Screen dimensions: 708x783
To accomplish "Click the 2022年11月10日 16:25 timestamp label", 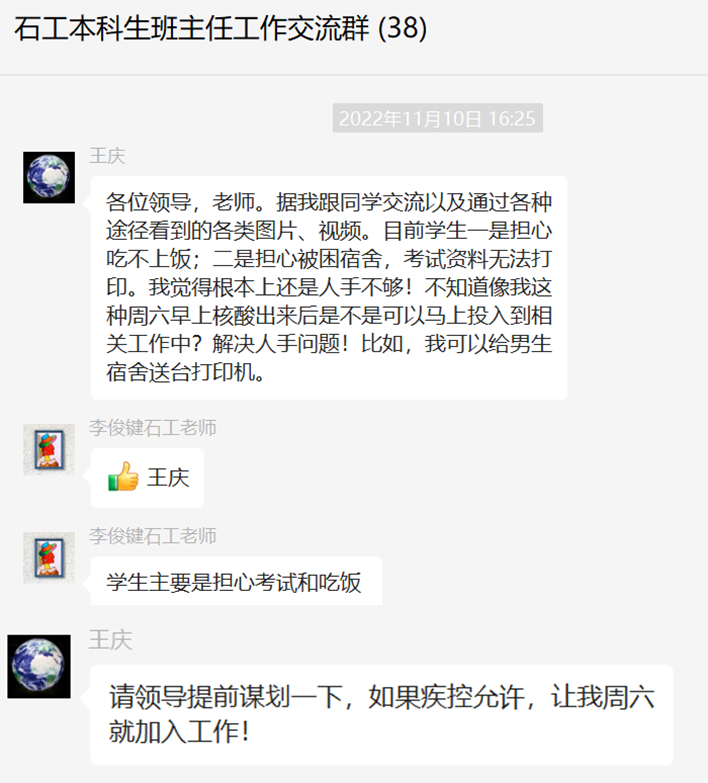I will [x=437, y=118].
